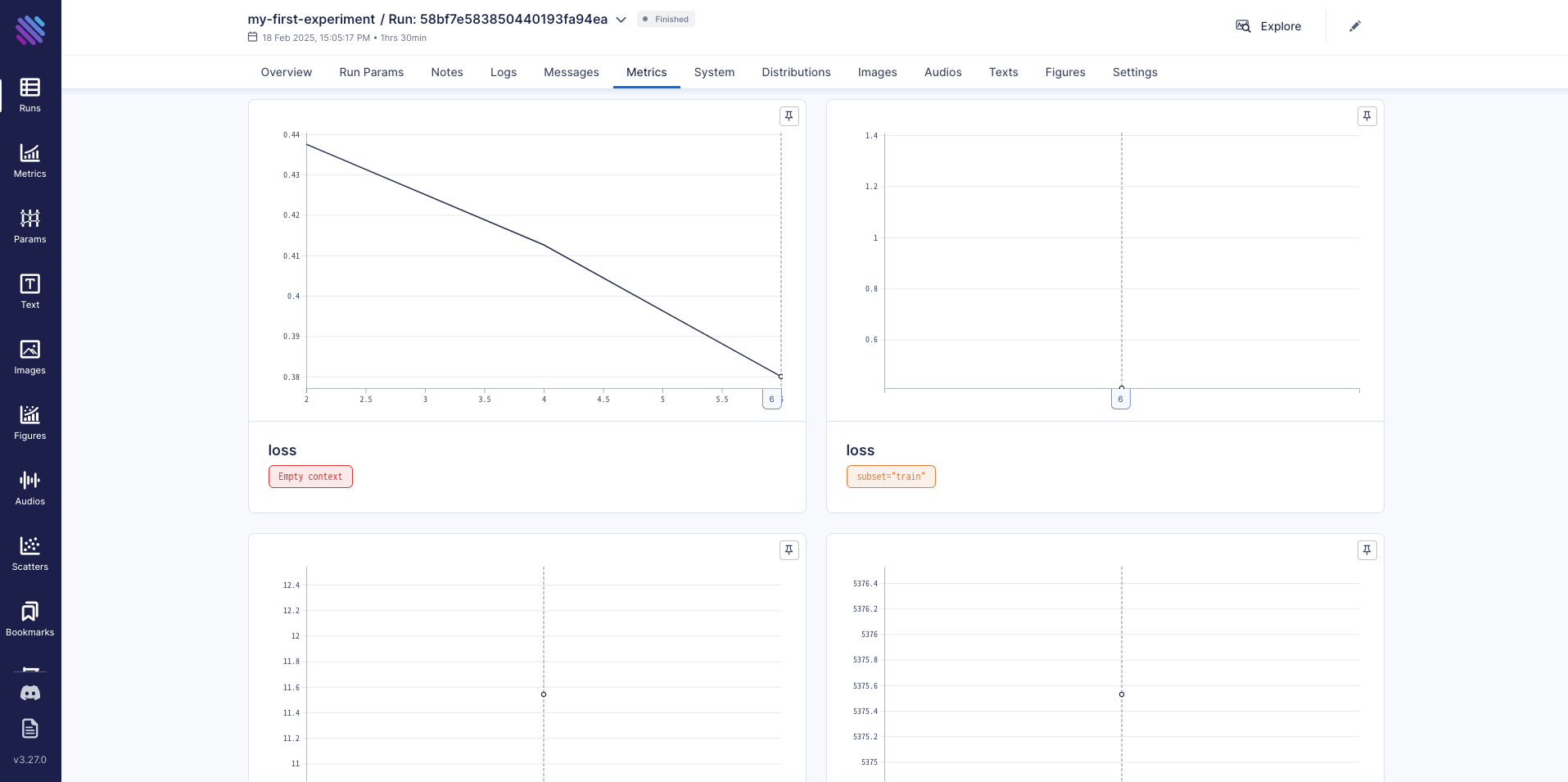The image size is (1568, 782).
Task: Pin the Empty context loss chart
Action: coord(789,116)
